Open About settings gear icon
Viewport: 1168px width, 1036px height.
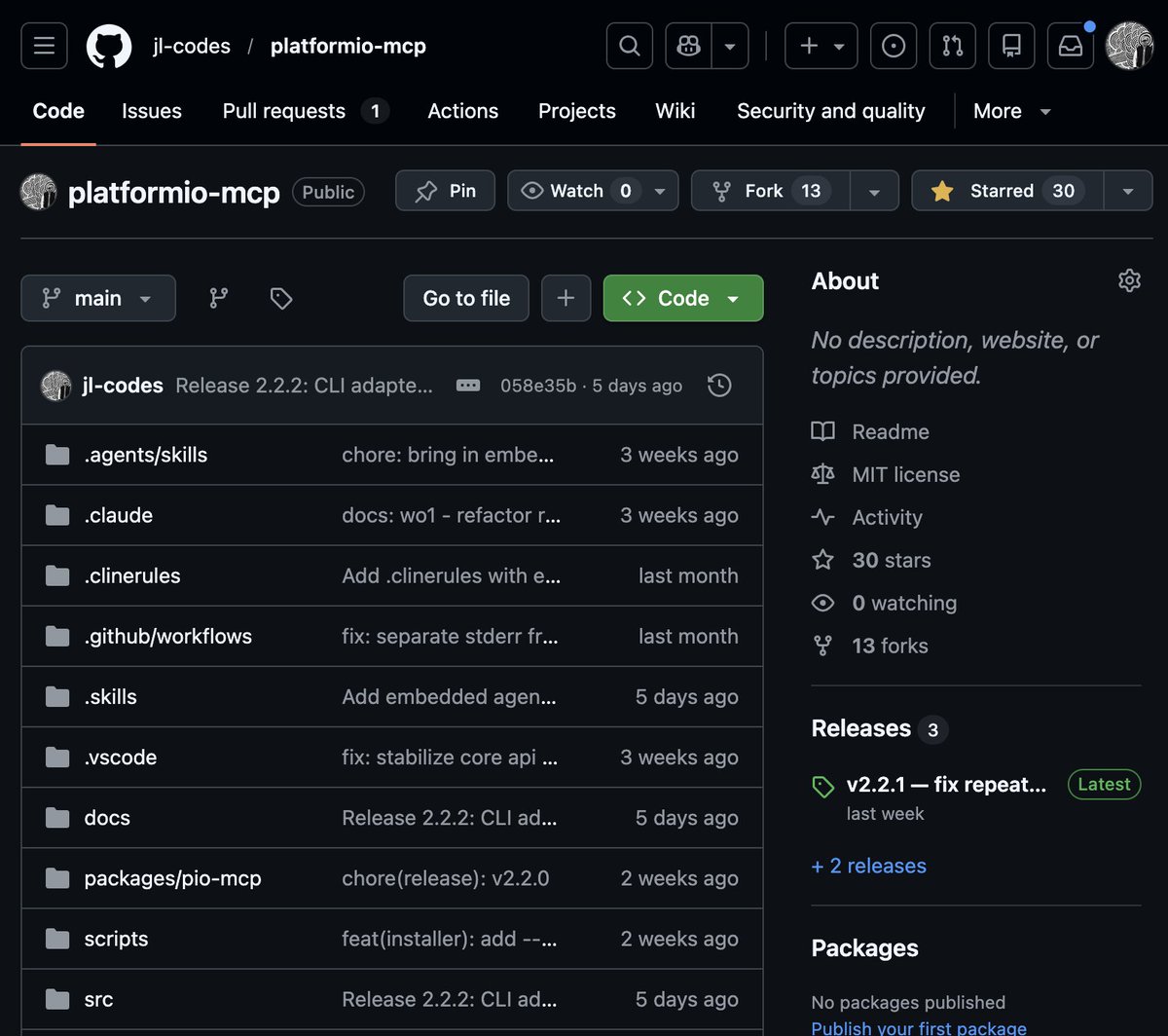pyautogui.click(x=1129, y=280)
